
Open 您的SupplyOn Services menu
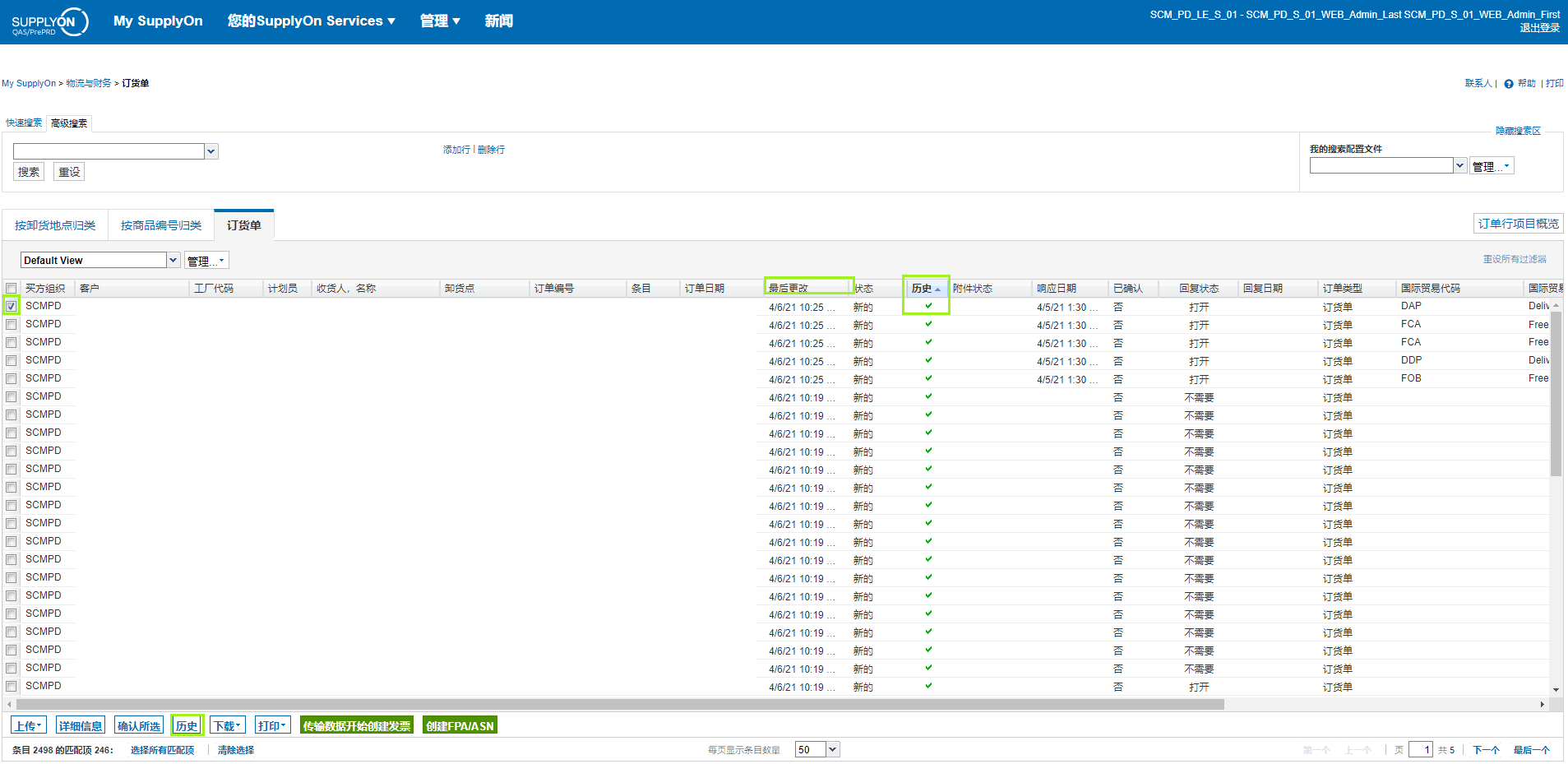click(311, 21)
